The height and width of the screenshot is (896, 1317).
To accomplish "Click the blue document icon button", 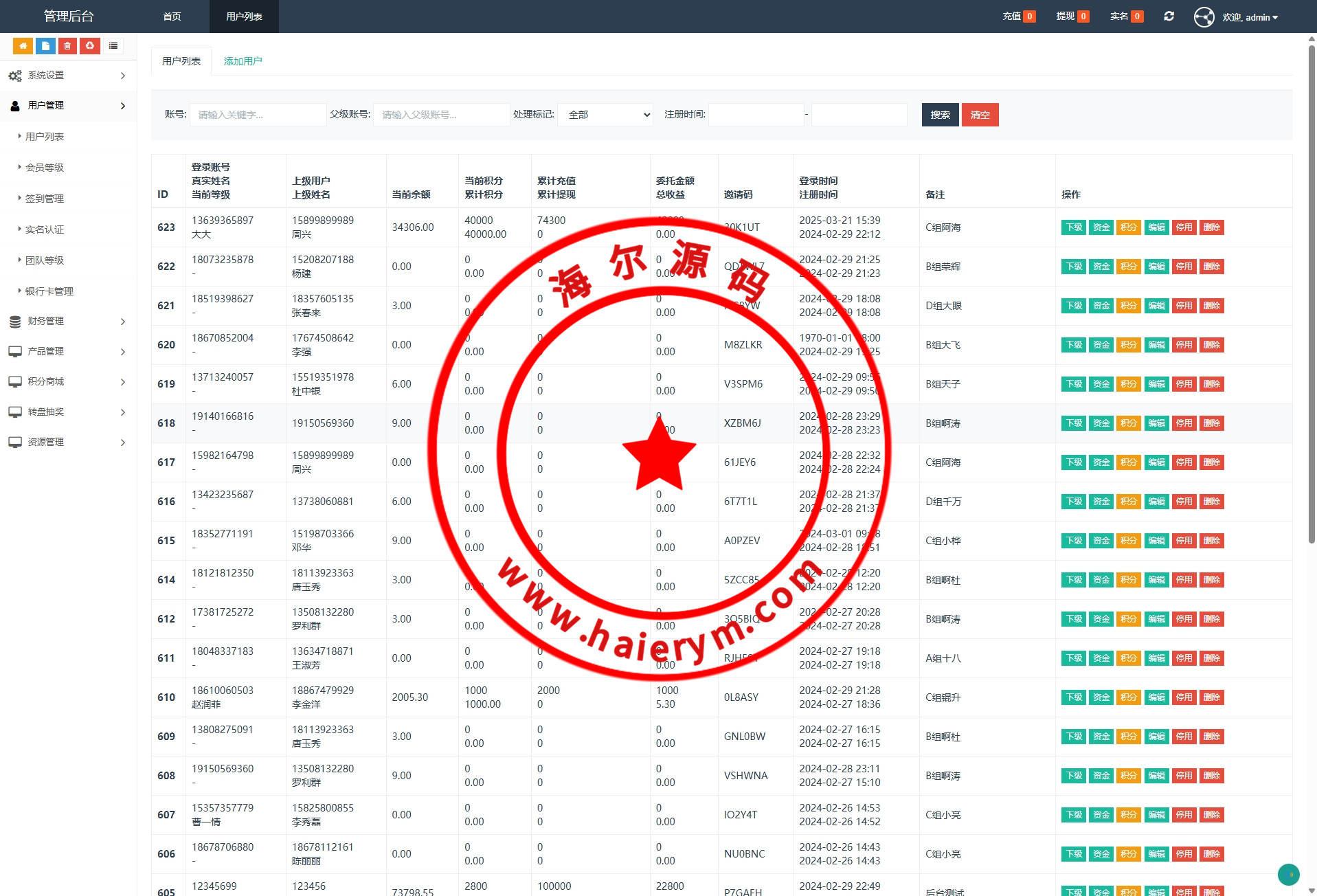I will coord(45,46).
